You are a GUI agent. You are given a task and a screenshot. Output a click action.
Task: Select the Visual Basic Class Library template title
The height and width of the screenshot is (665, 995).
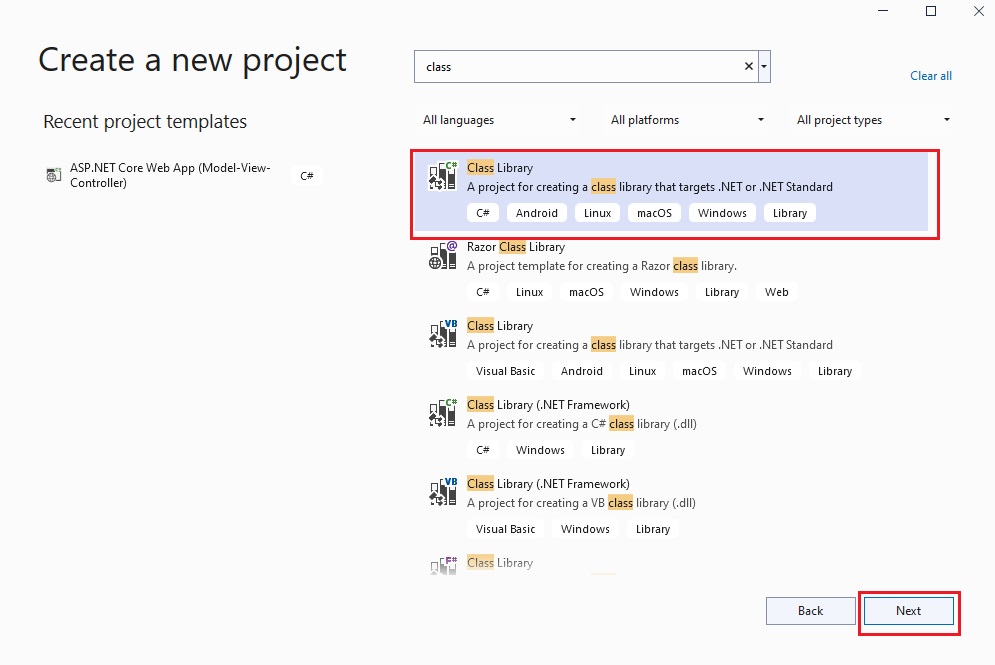pyautogui.click(x=499, y=326)
